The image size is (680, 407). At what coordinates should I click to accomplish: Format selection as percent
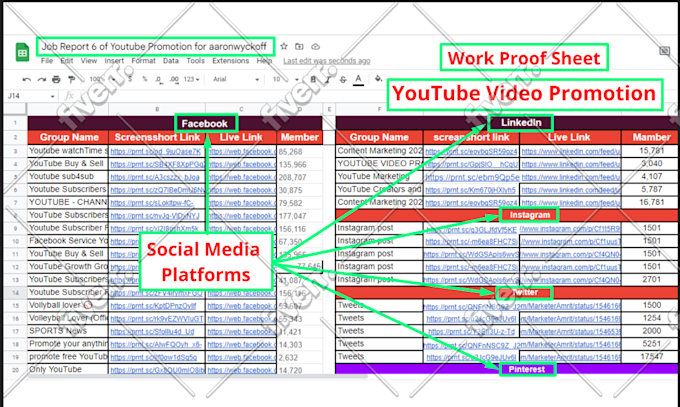pos(144,79)
